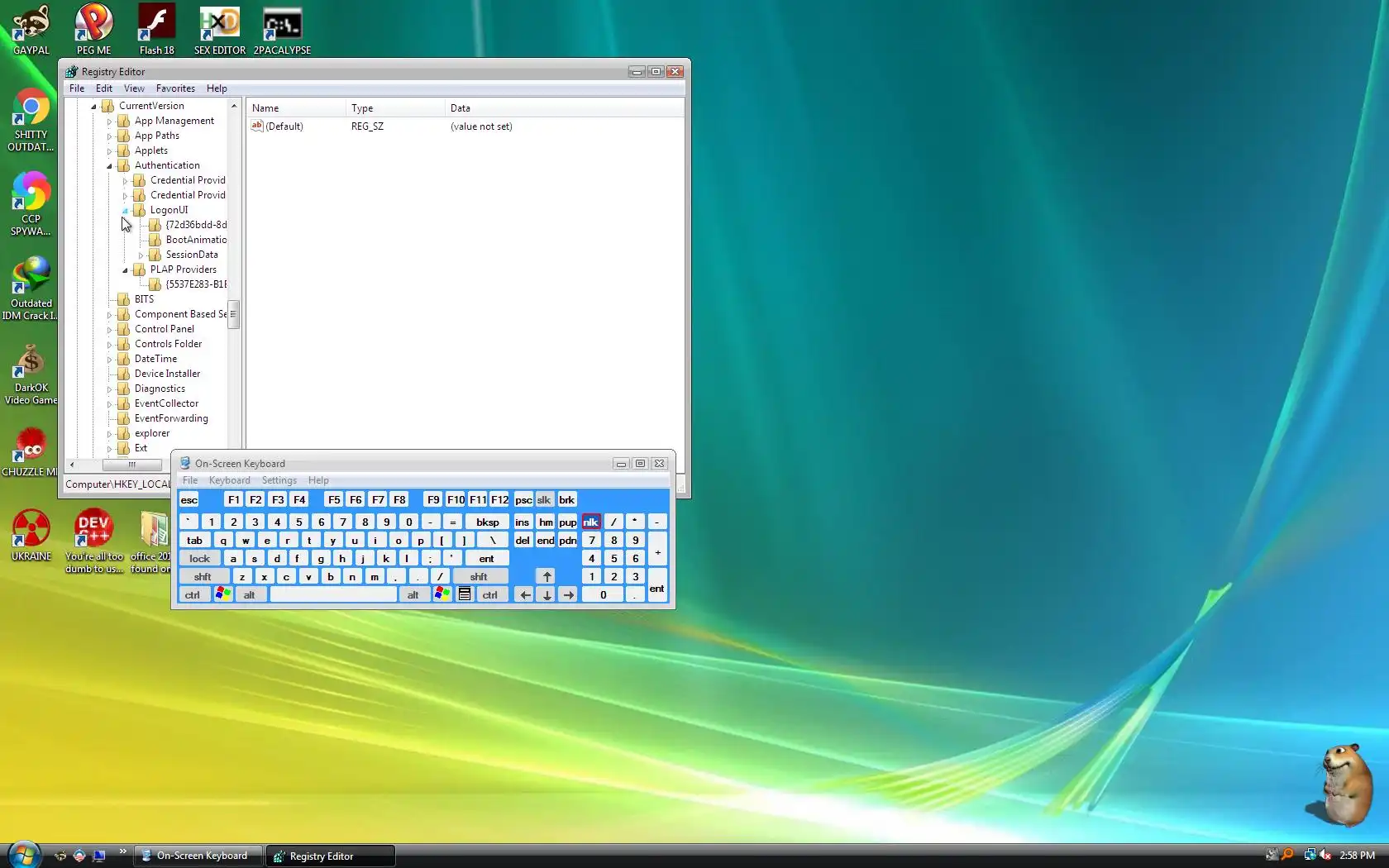Open the office folder desktop icon
1389x868 pixels.
point(151,541)
